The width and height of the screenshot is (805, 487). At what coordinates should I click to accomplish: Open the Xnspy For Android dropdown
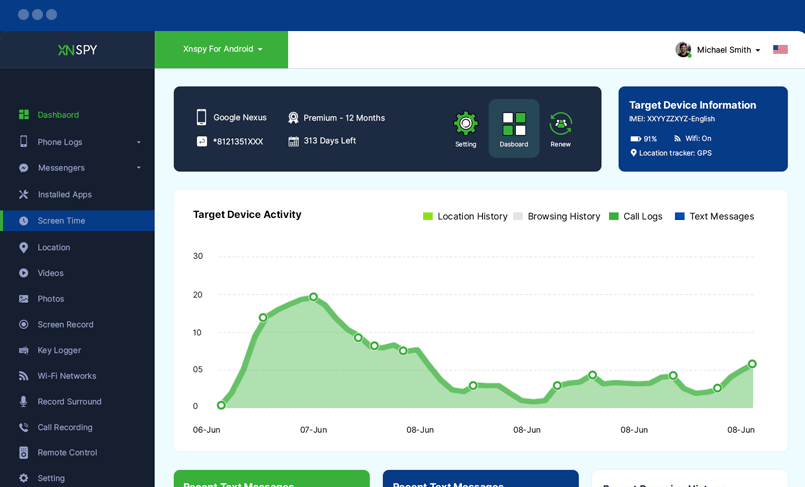click(222, 49)
